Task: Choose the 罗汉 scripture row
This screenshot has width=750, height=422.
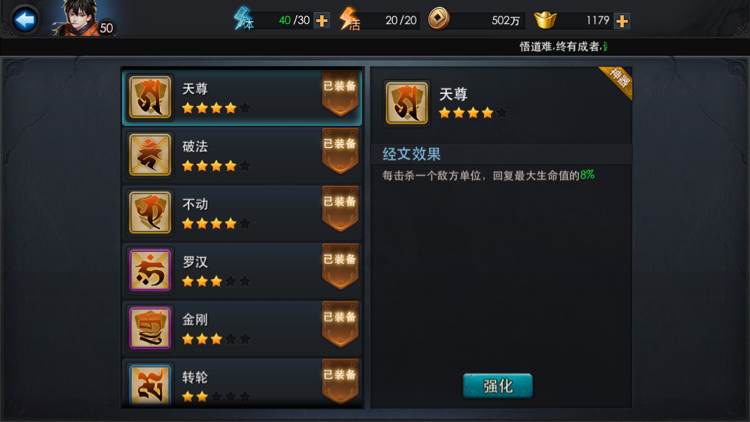Action: pyautogui.click(x=243, y=270)
